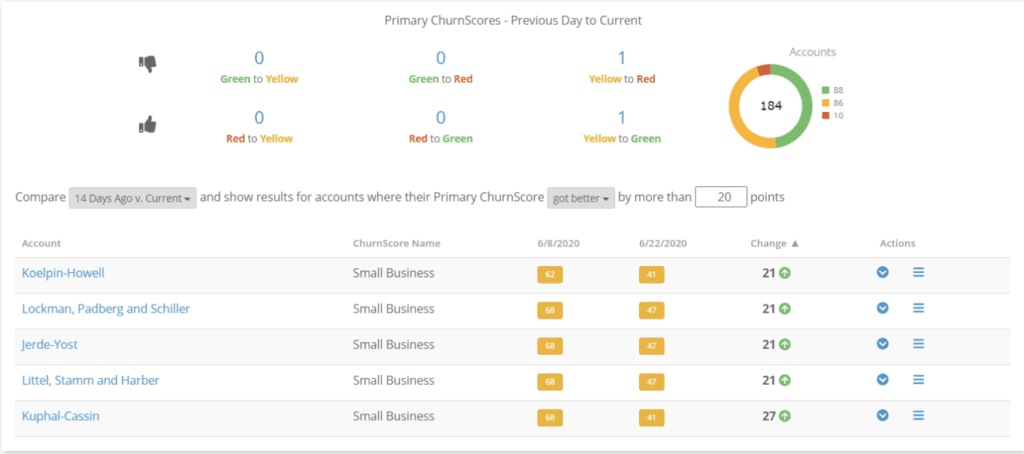The image size is (1024, 454).
Task: Click the thumbs down icon
Action: [148, 64]
